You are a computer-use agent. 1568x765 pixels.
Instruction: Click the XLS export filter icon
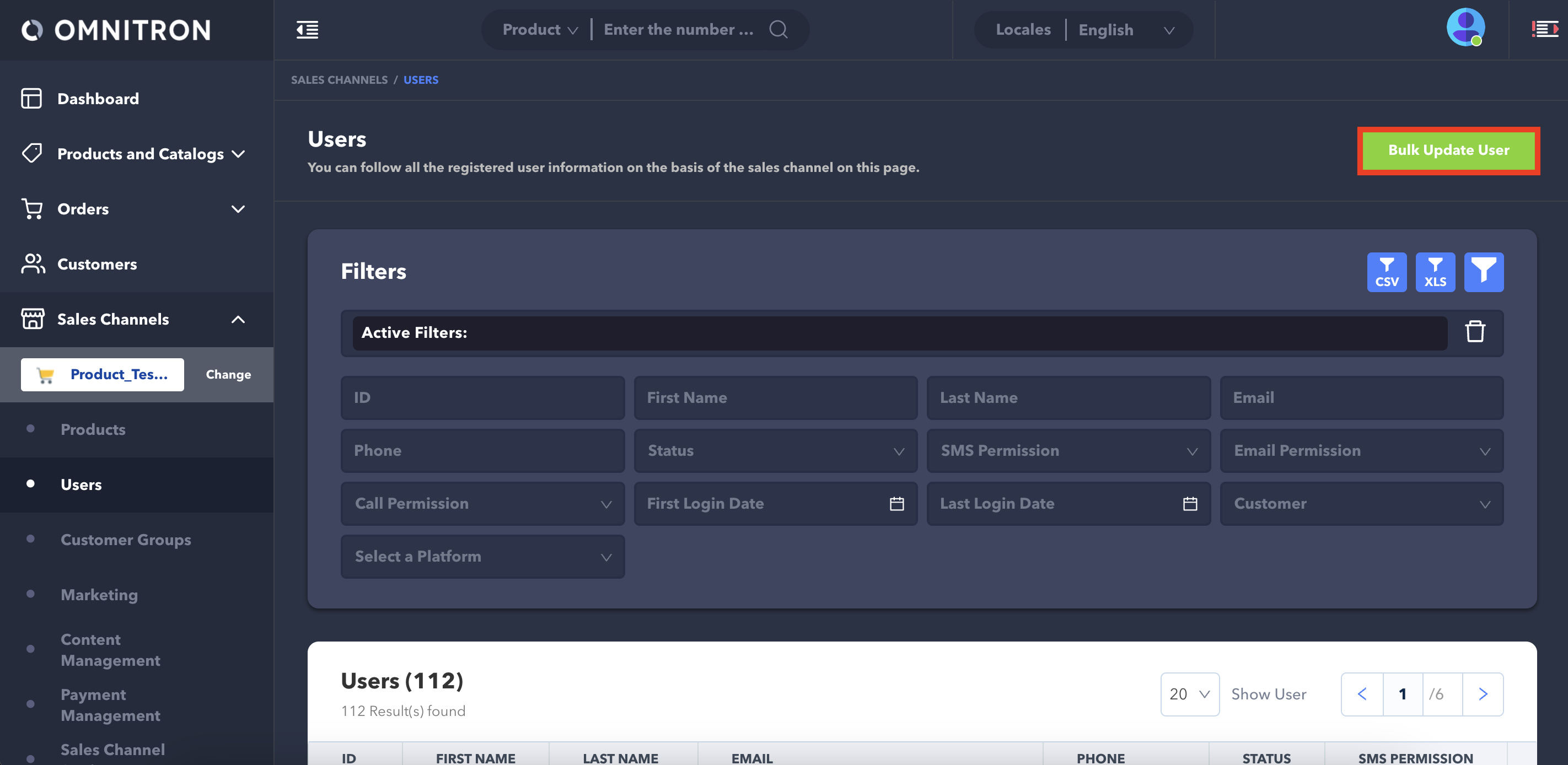tap(1435, 272)
